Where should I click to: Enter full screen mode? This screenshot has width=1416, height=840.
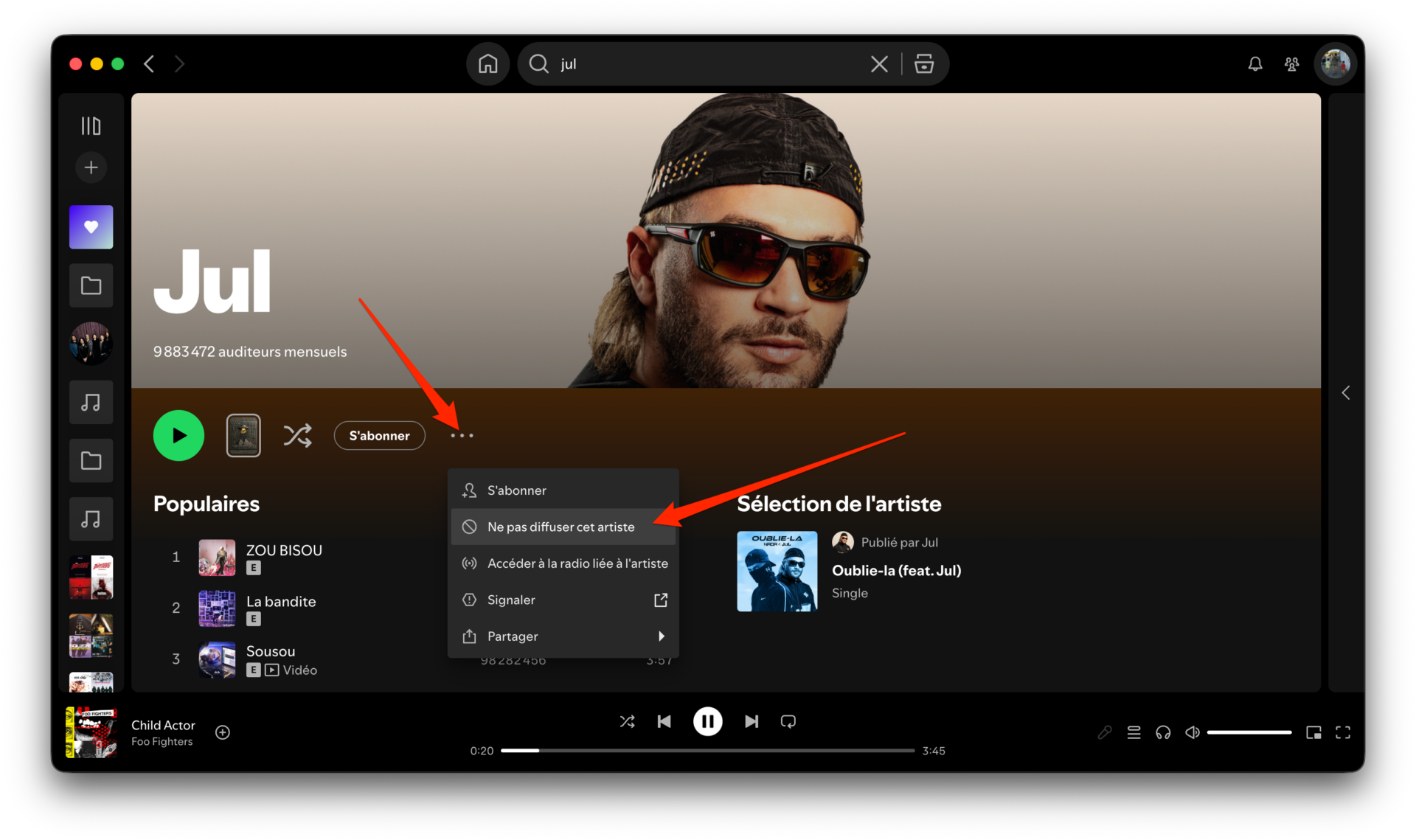click(x=1343, y=732)
